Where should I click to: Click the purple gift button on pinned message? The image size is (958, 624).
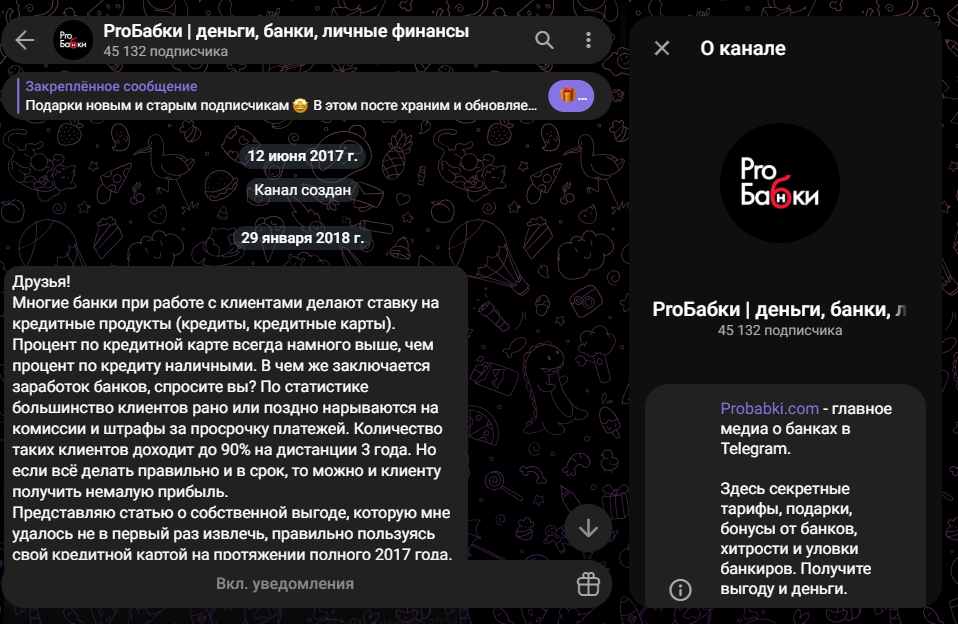(571, 96)
